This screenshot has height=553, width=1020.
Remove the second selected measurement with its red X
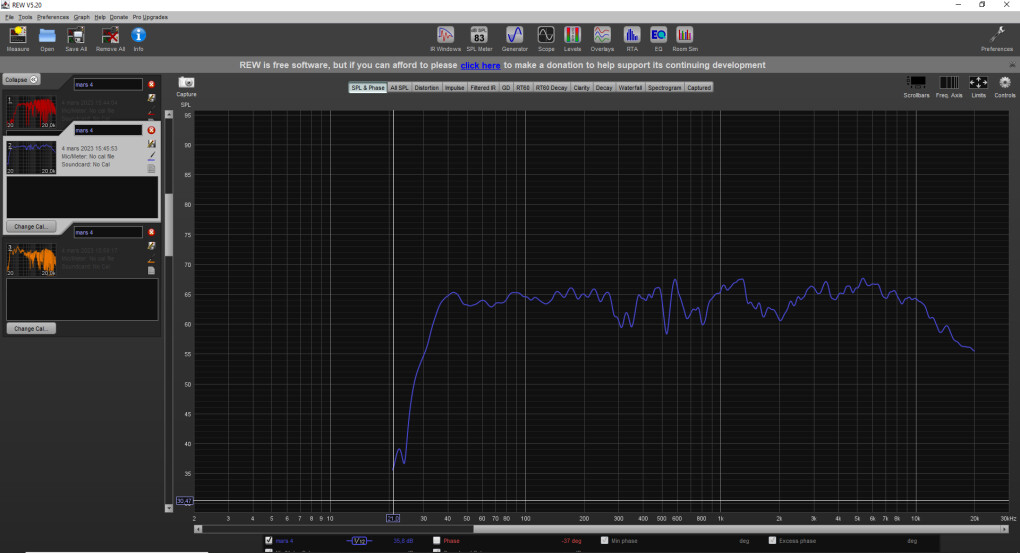click(152, 130)
